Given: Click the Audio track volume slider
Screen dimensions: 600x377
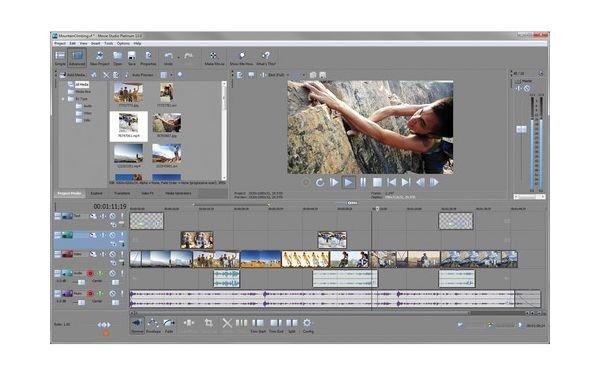Looking at the screenshot, I should click(81, 282).
